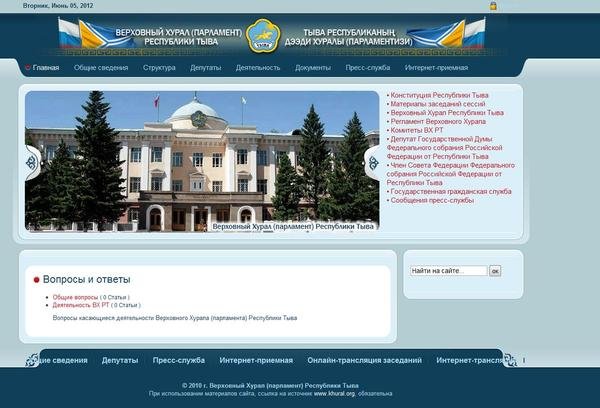This screenshot has height=408, width=600.
Task: Click the Найти на сайте search field
Action: [x=448, y=271]
